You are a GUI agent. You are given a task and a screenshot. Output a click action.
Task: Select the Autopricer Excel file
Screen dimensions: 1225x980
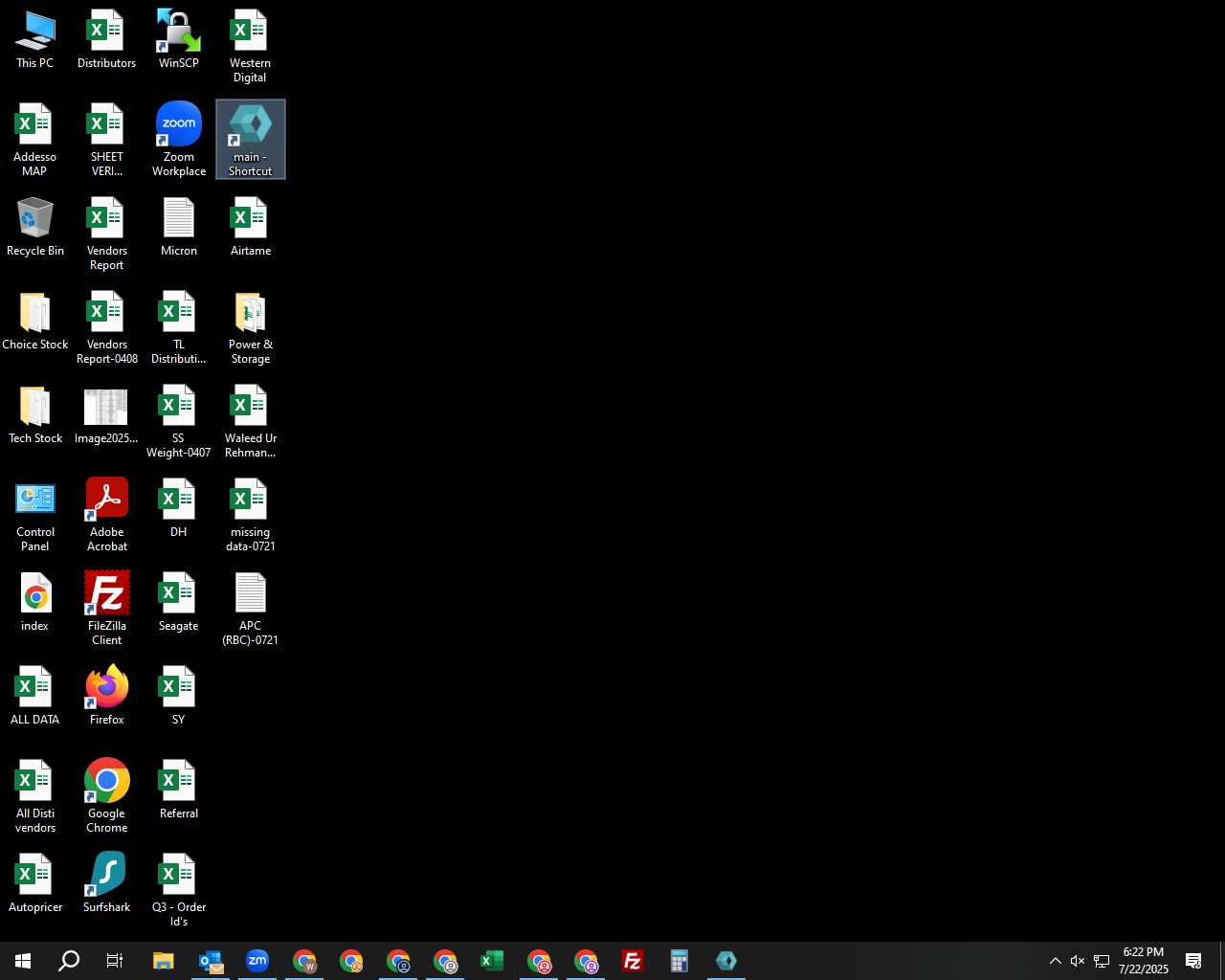(35, 884)
